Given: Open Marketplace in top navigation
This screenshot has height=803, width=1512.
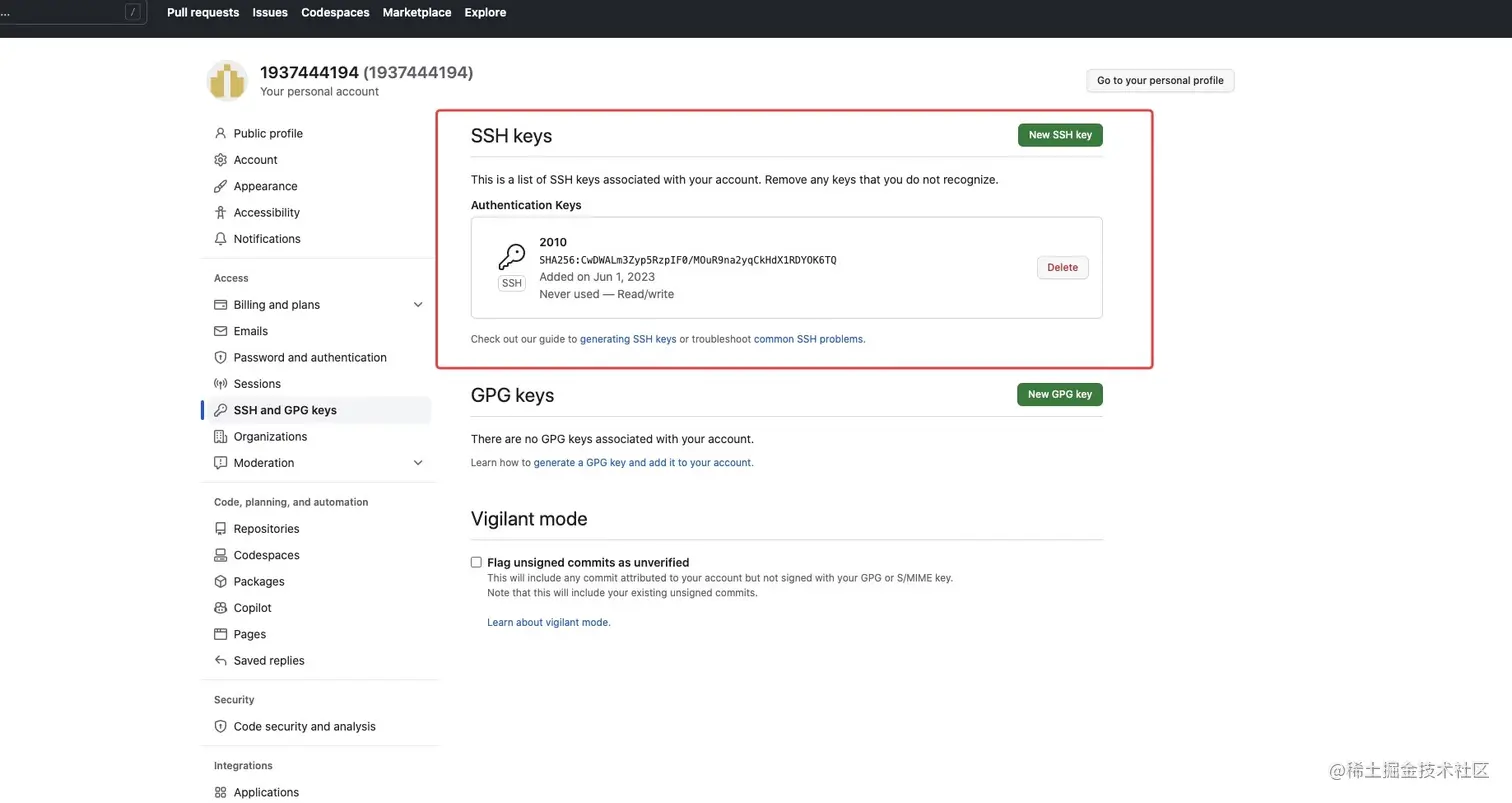Looking at the screenshot, I should click(x=417, y=13).
